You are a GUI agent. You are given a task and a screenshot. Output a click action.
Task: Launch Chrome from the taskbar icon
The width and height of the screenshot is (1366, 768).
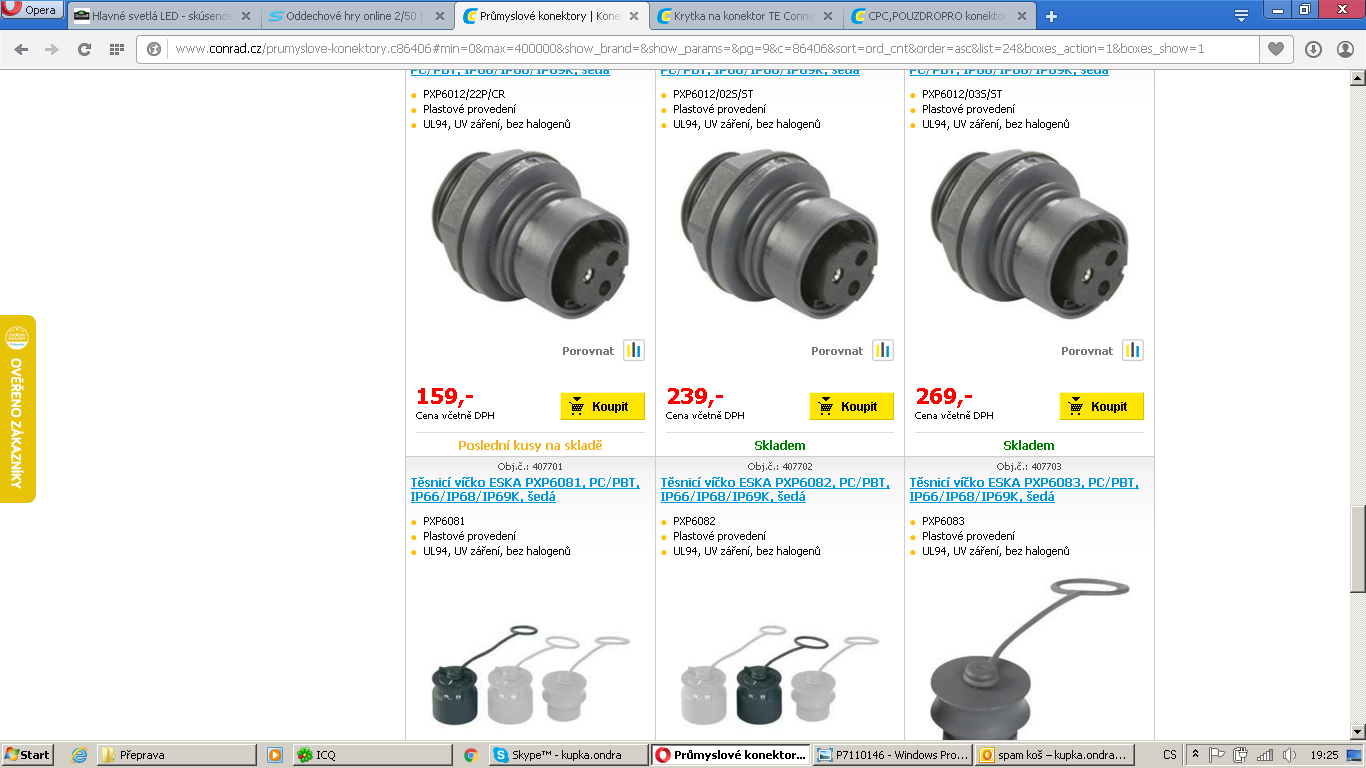pyautogui.click(x=471, y=755)
